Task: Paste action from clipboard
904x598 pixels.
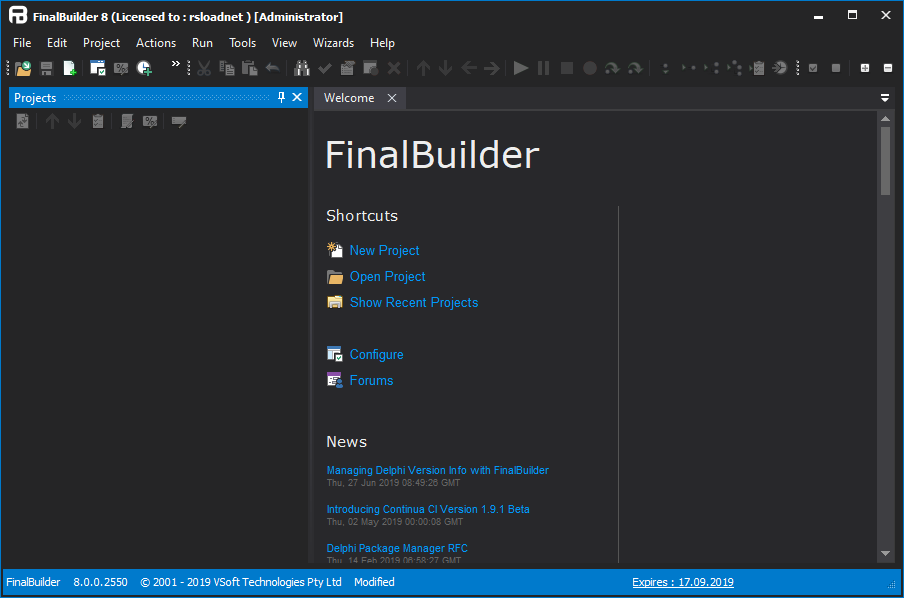Action: click(x=249, y=68)
